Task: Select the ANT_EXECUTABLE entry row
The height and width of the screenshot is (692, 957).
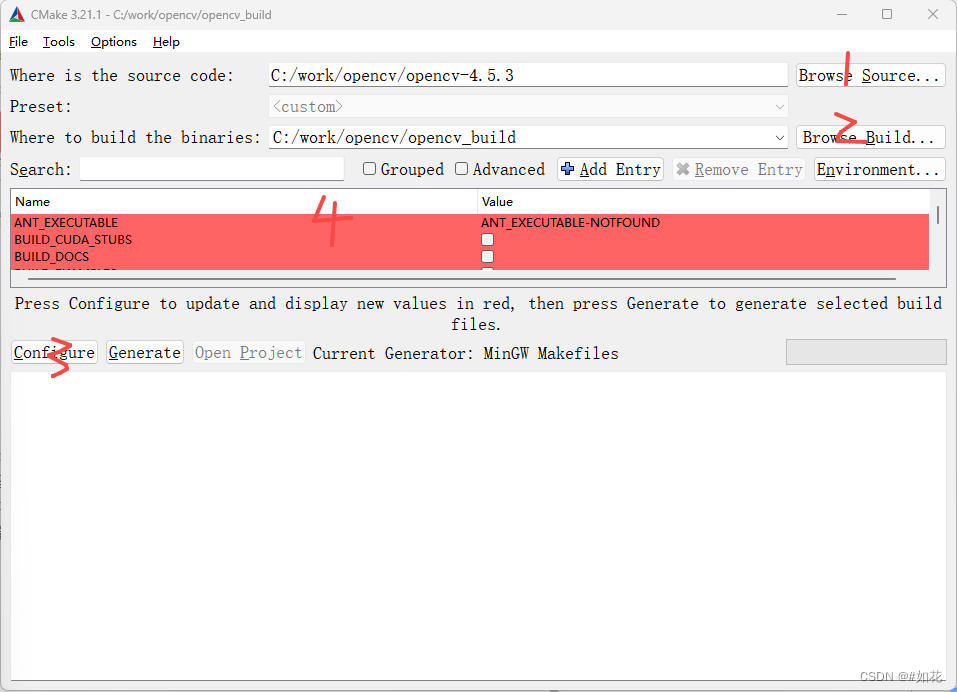Action: point(64,222)
